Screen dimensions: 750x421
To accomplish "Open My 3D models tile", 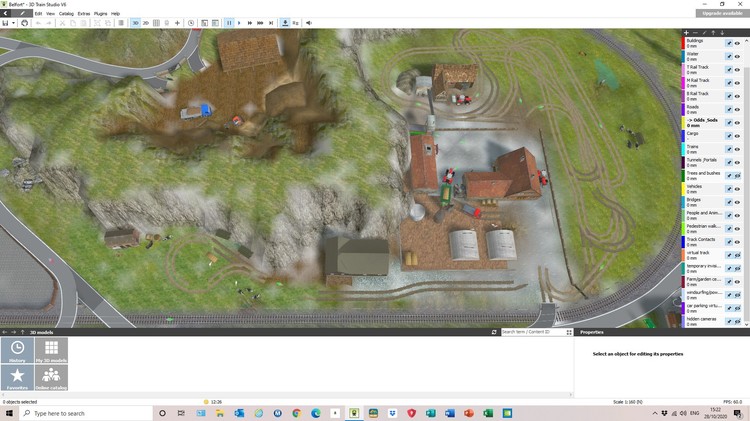I will (51, 350).
